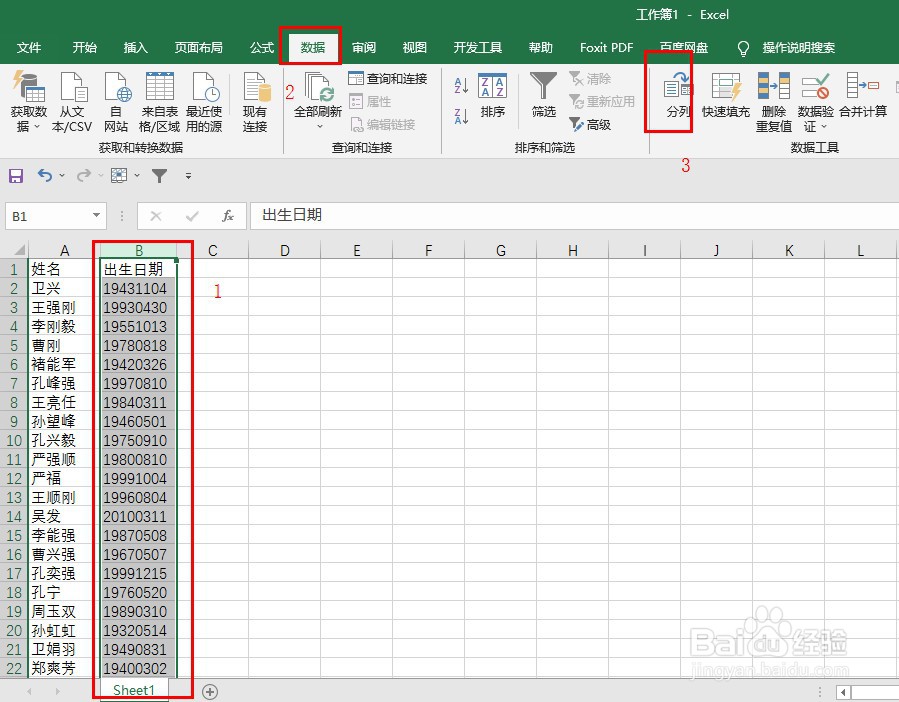Undo the last action
Viewport: 899px width, 702px height.
[45, 175]
